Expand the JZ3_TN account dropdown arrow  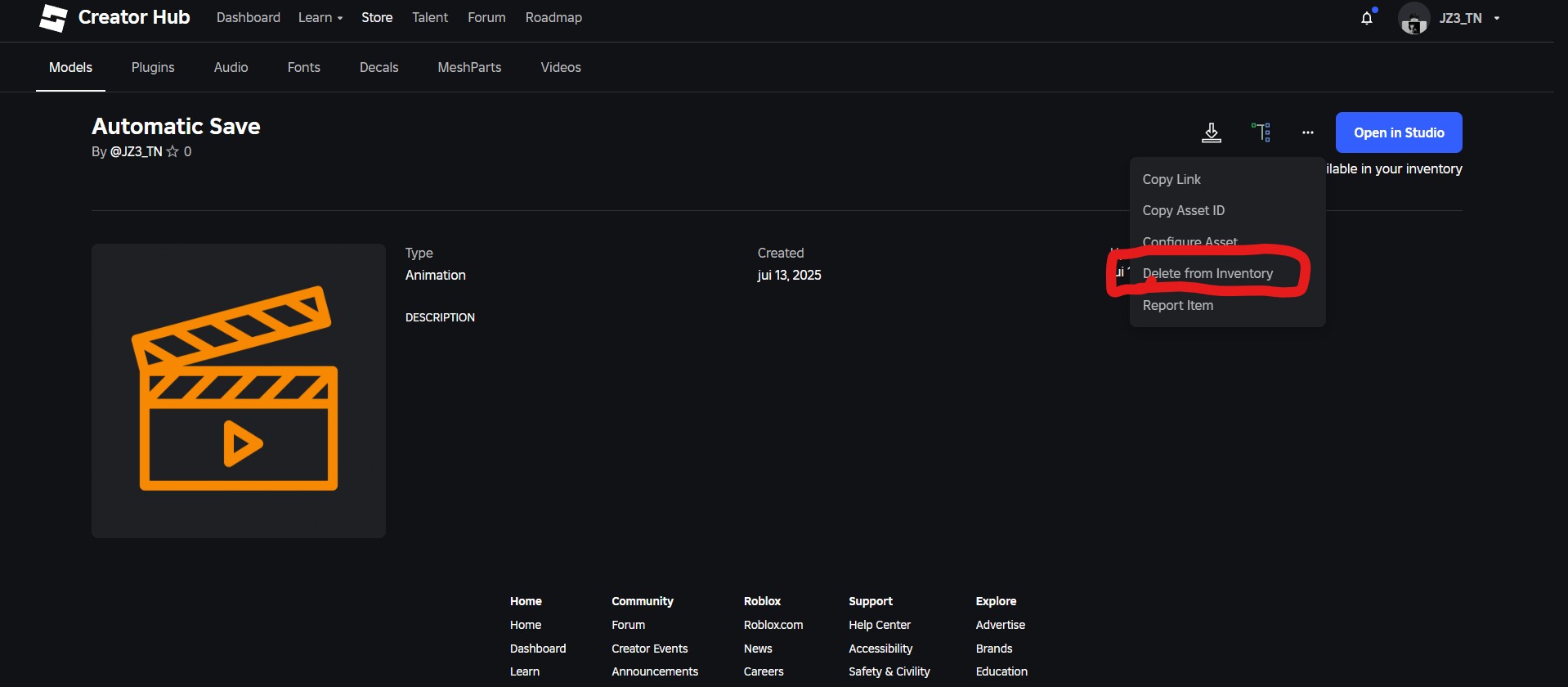1497,18
